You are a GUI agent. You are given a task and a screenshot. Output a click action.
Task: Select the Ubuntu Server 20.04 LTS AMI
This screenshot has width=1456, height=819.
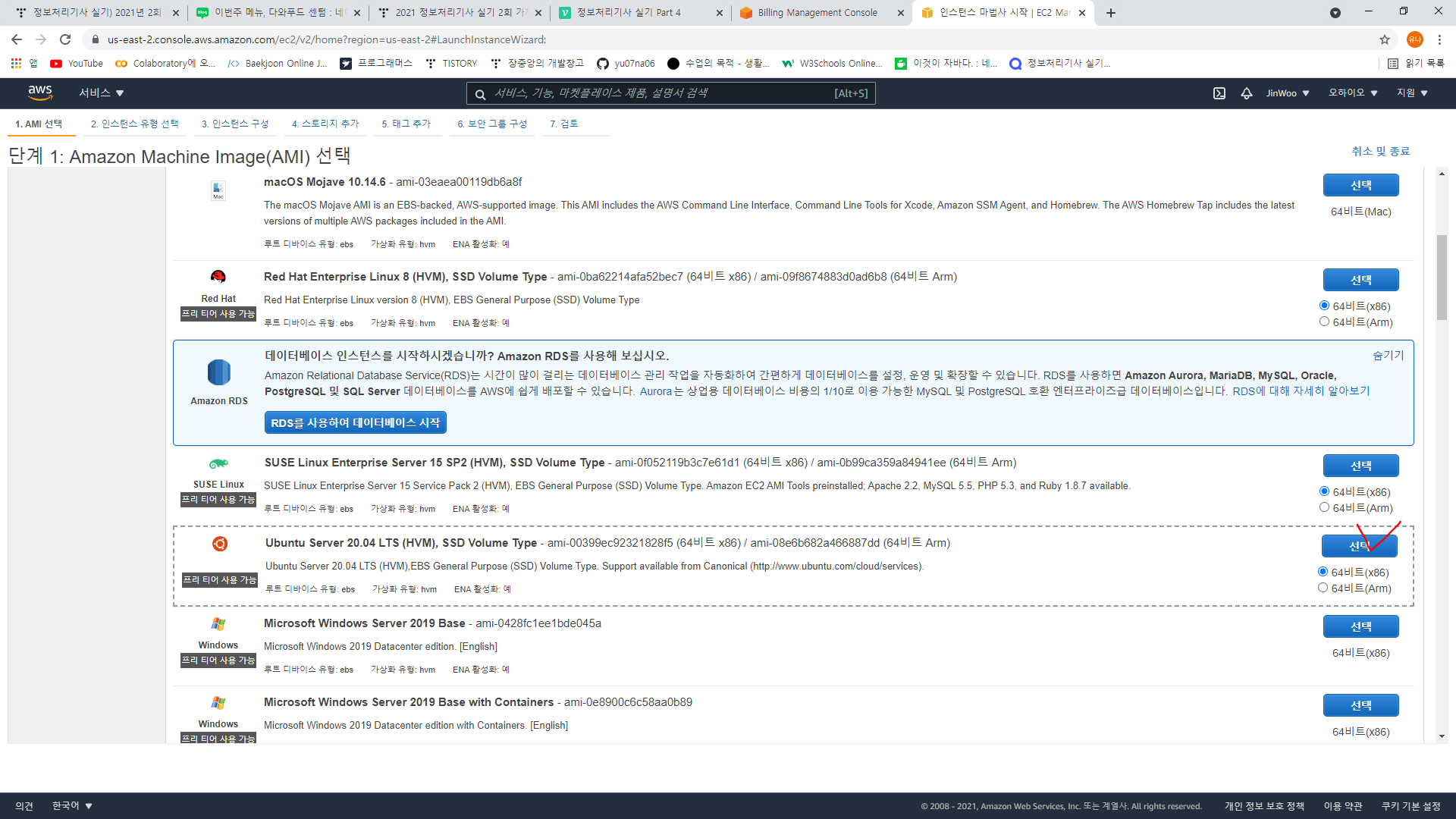(x=1360, y=546)
